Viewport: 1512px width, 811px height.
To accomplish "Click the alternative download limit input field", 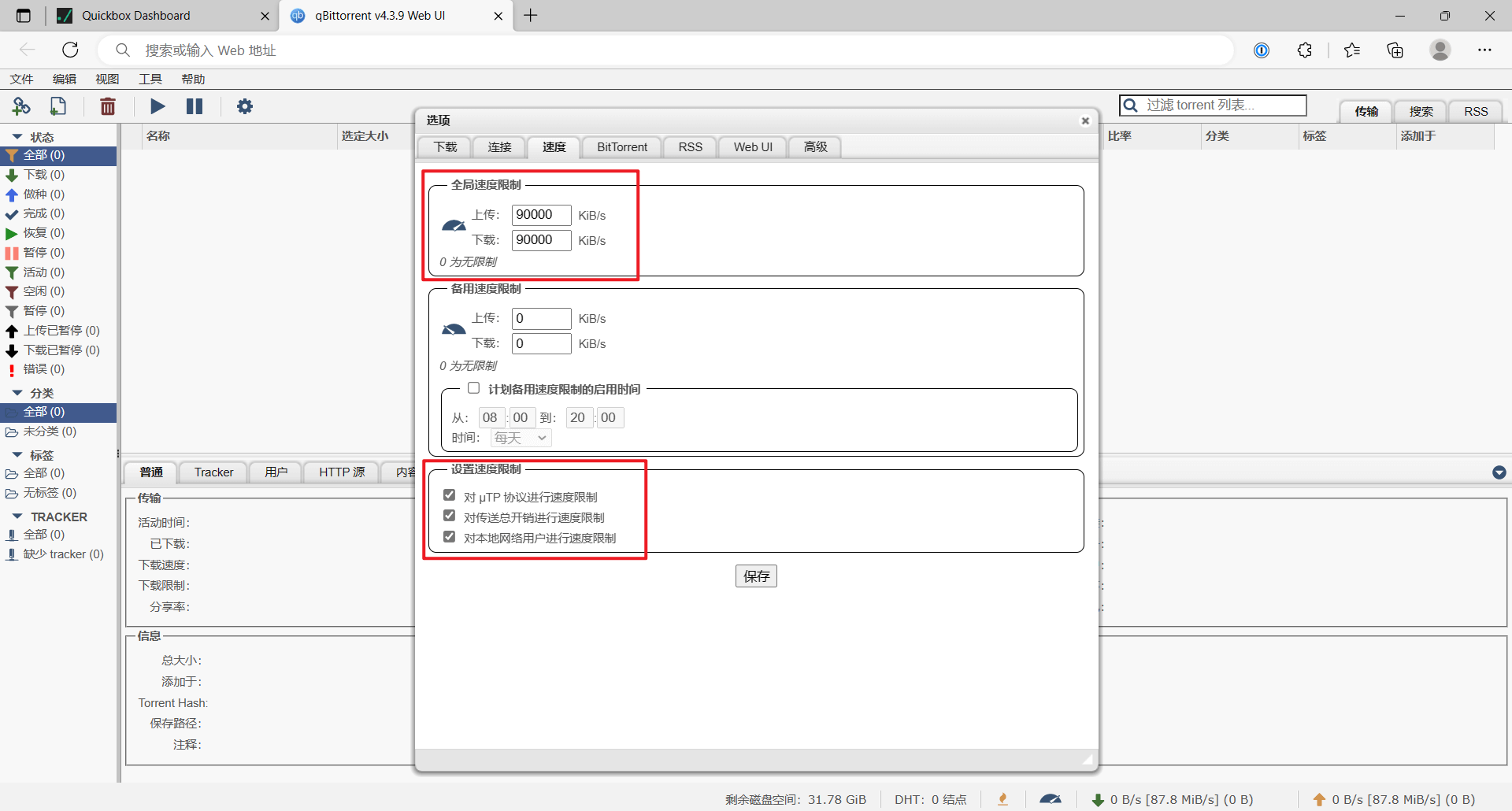I will (542, 344).
